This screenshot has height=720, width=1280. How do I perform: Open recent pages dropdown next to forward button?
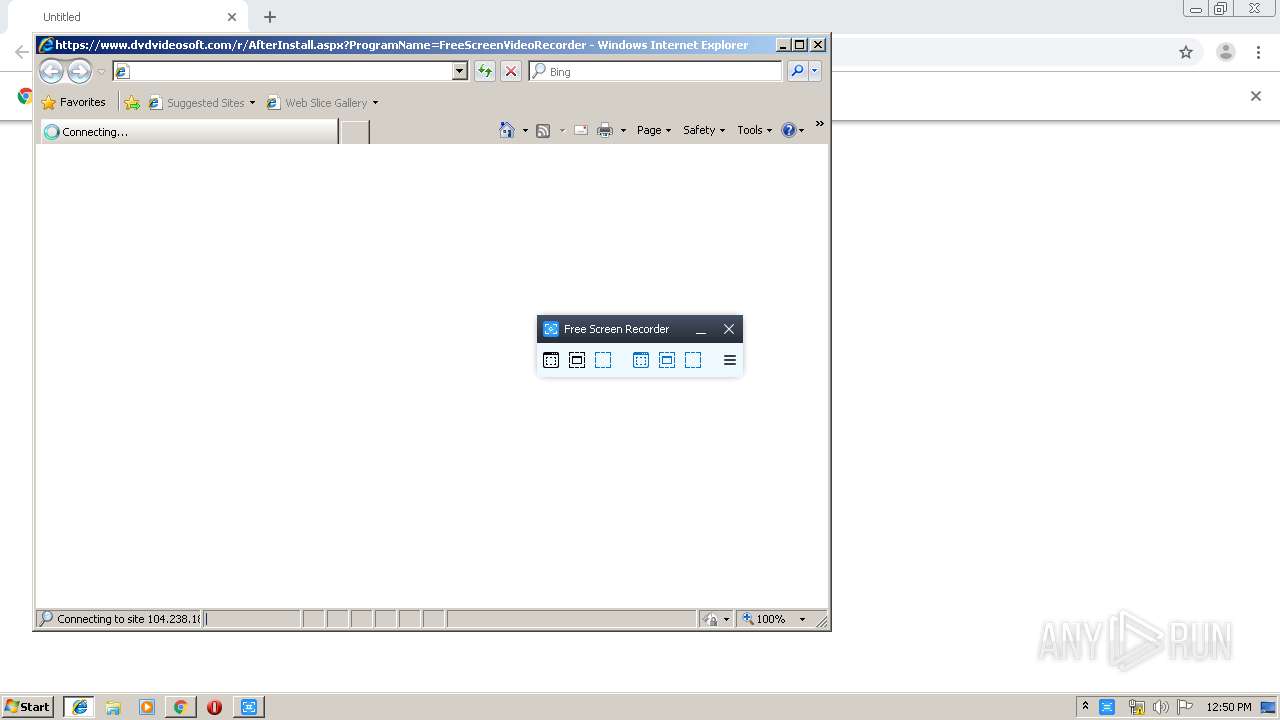pyautogui.click(x=101, y=72)
